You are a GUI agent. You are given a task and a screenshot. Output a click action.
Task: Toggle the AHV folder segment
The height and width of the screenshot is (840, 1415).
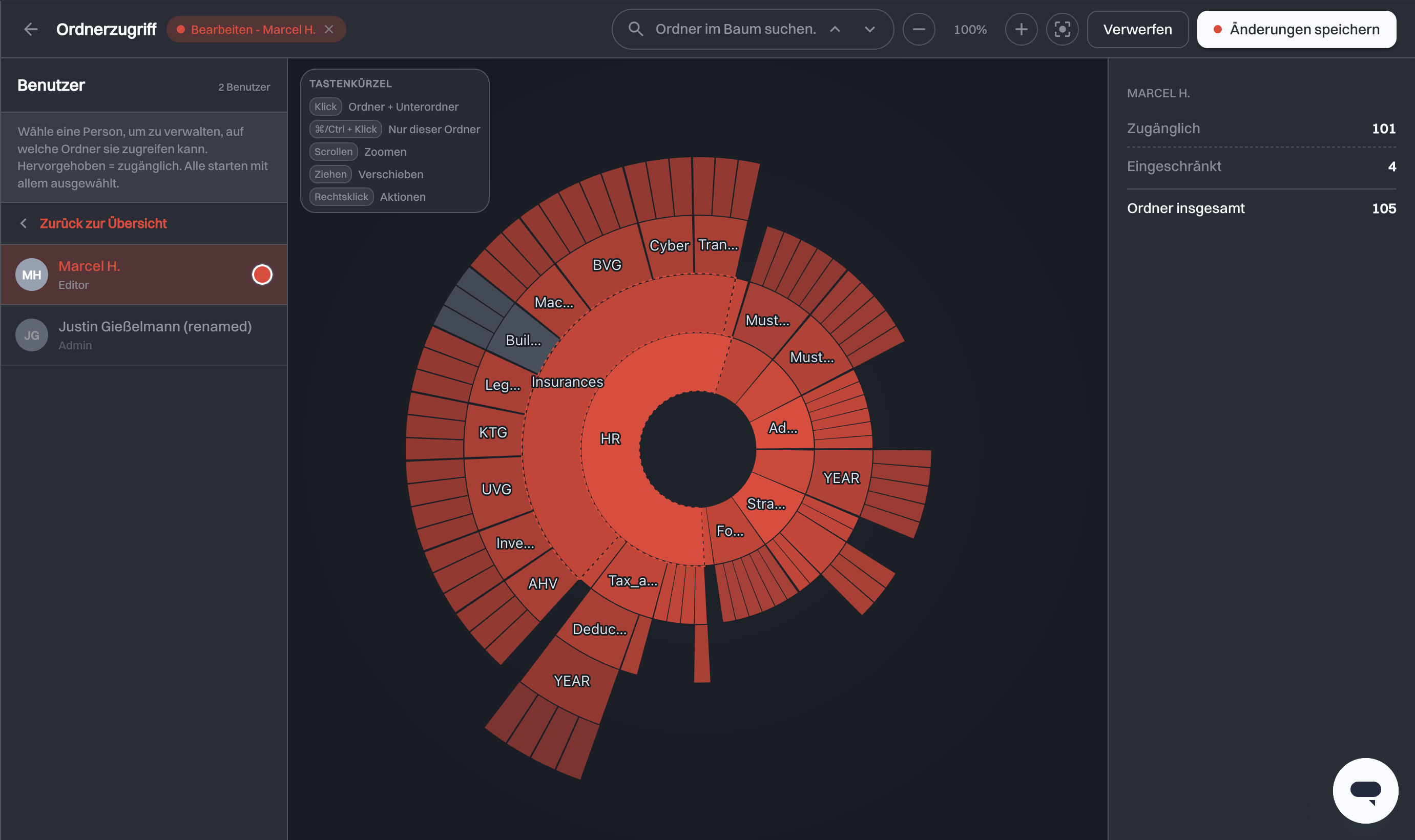(543, 583)
